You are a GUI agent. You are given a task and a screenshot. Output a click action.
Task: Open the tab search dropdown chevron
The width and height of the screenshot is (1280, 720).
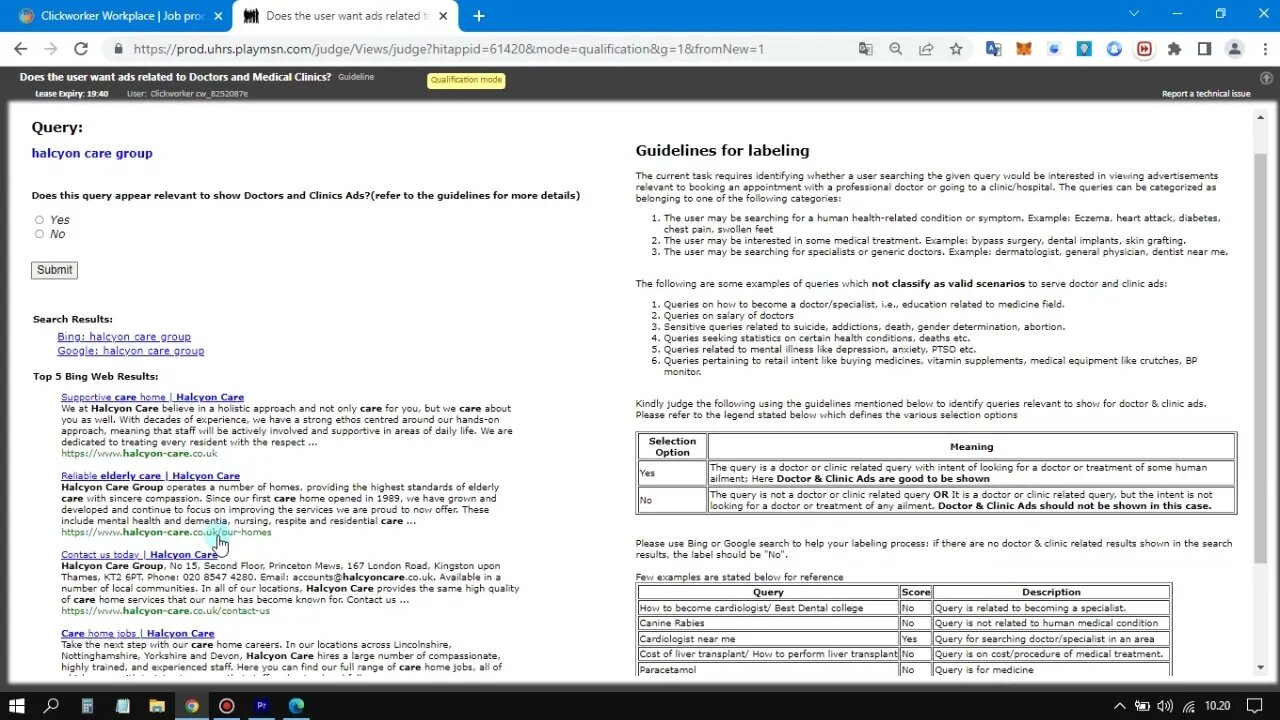pos(1133,14)
